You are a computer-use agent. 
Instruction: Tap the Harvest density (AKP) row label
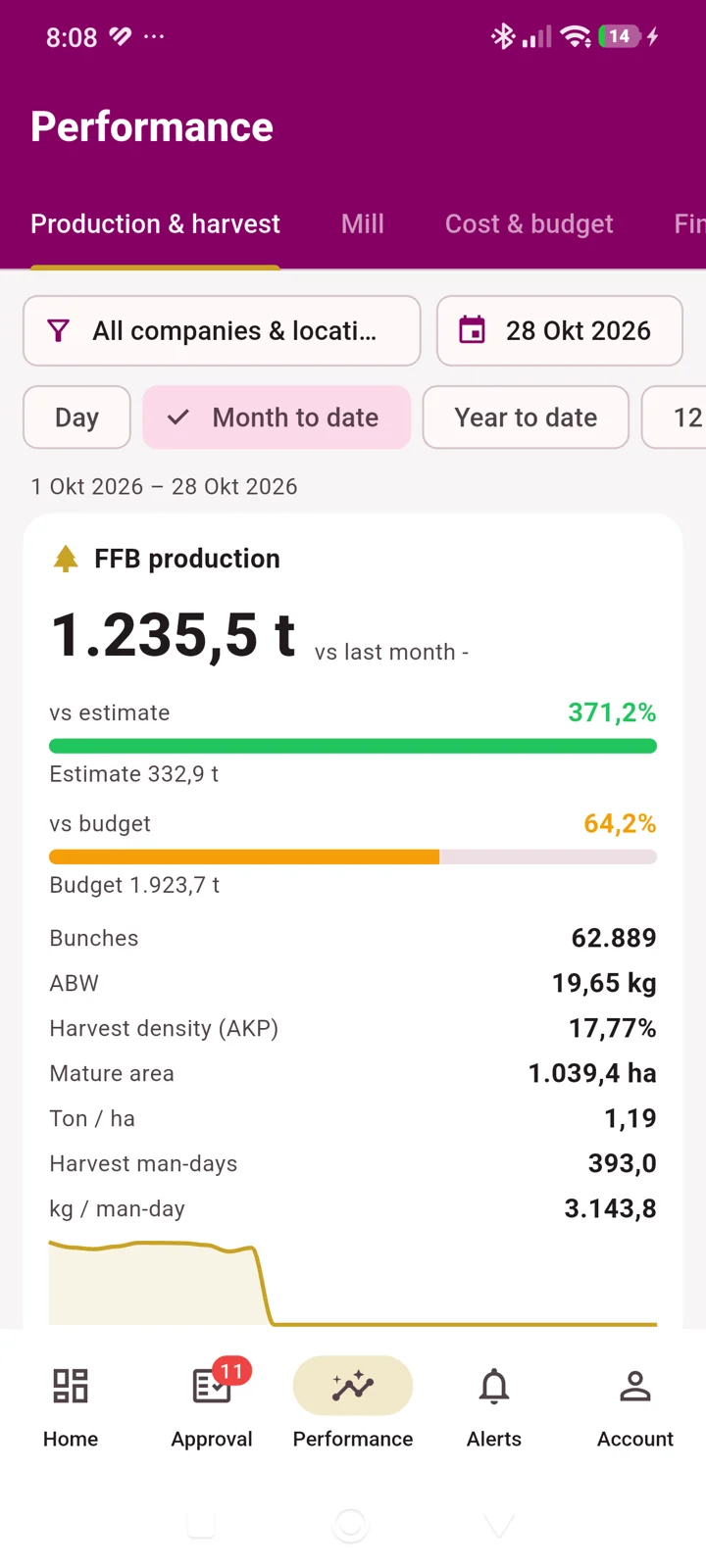coord(164,1028)
